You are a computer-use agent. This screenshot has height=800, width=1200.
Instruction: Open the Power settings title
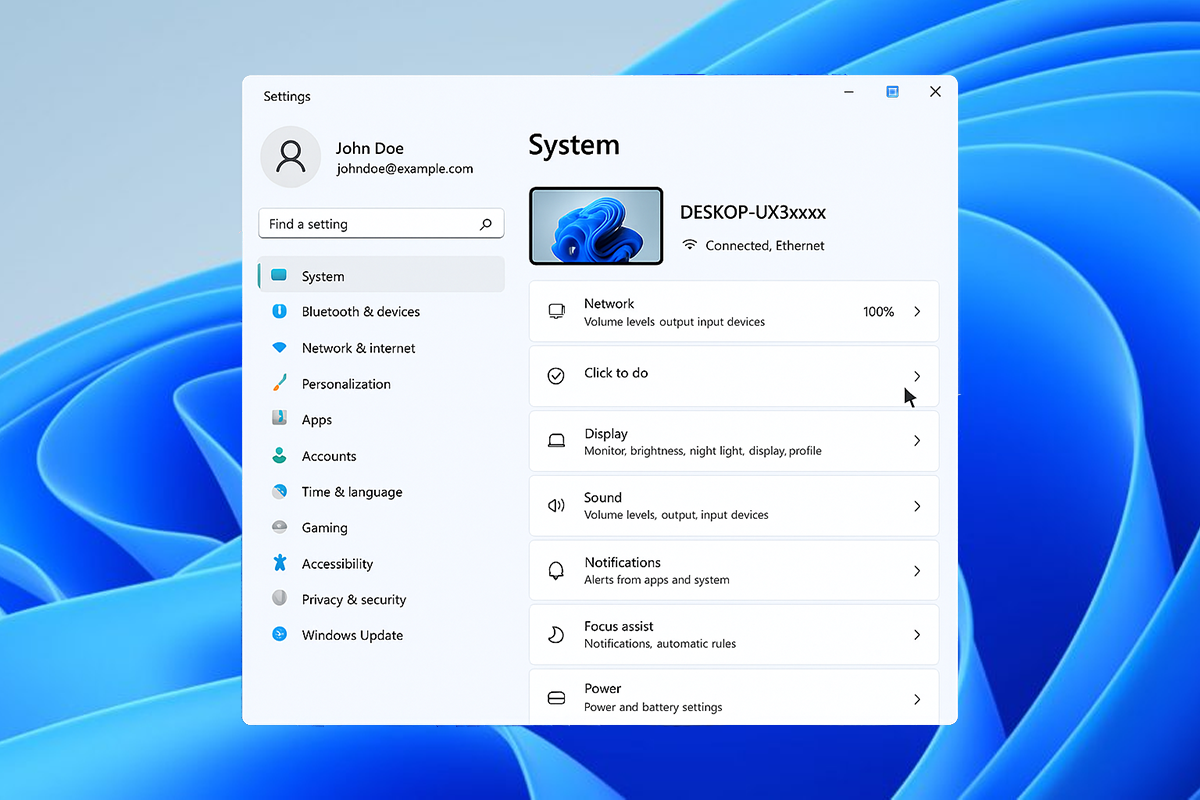pos(603,688)
